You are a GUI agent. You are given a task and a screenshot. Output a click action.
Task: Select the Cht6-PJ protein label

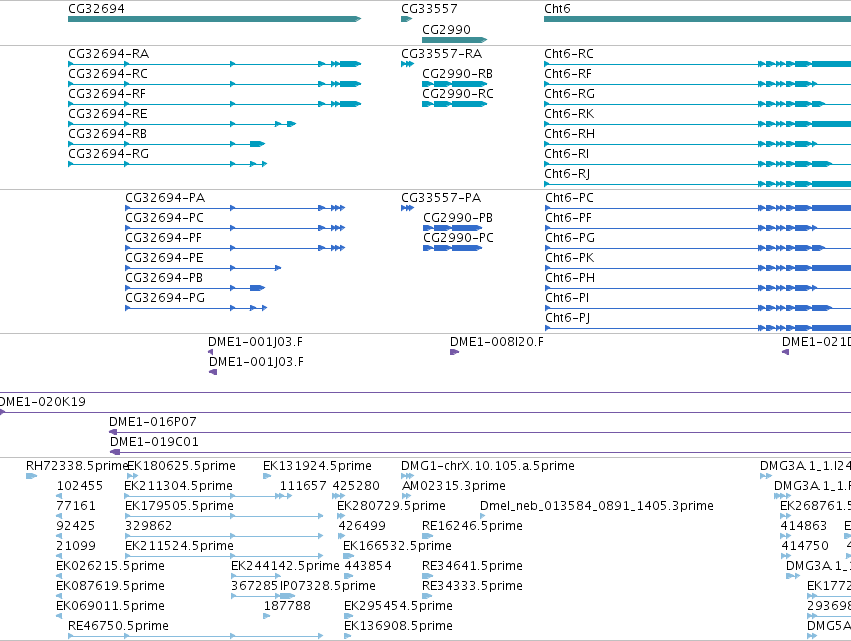tap(567, 318)
